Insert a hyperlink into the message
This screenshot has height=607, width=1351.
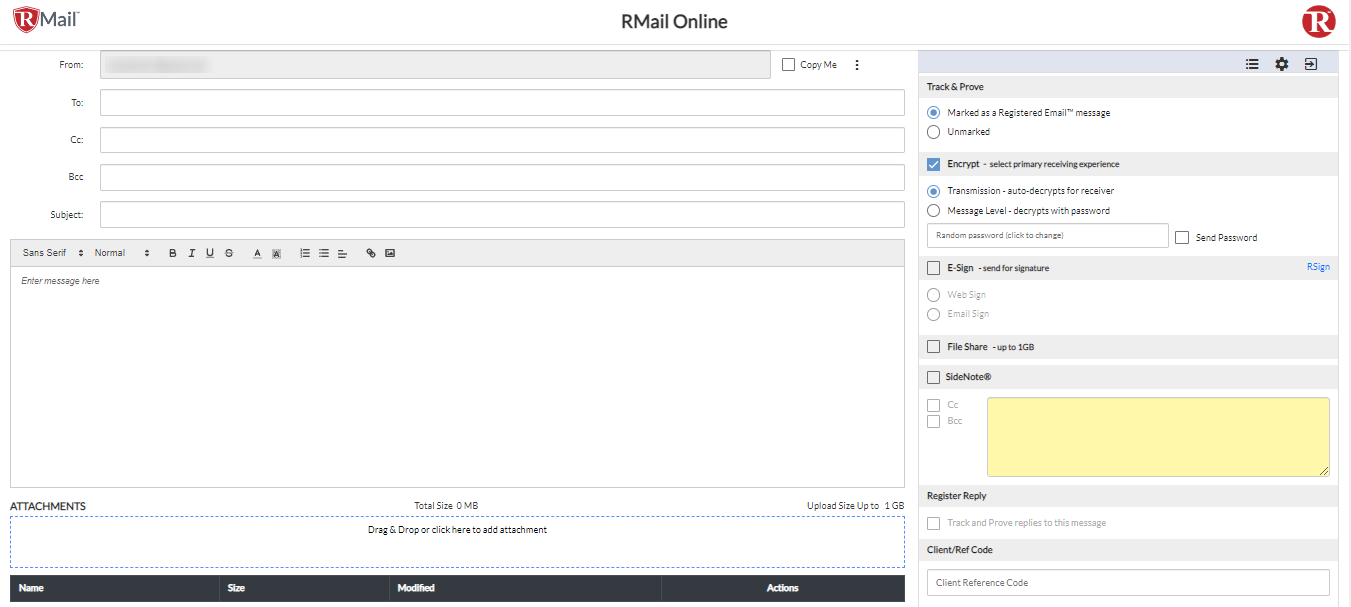tap(370, 253)
